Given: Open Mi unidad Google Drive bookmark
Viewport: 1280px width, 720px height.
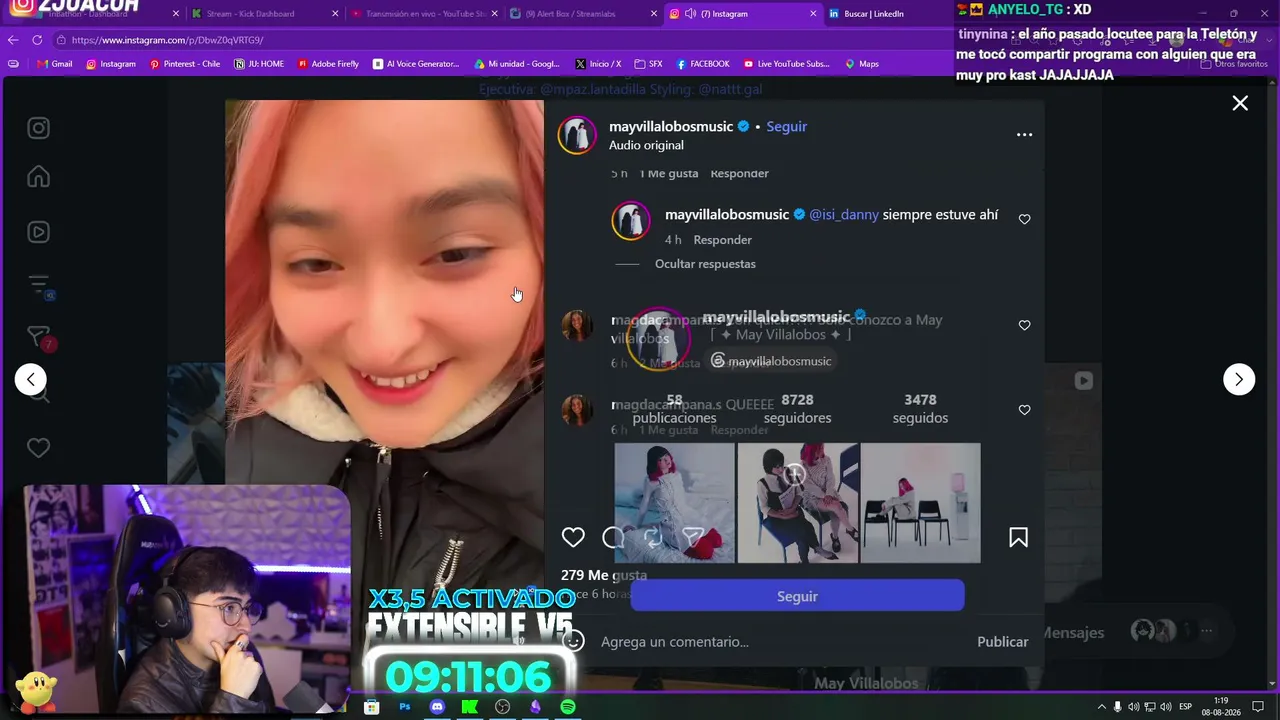Looking at the screenshot, I should click(x=517, y=64).
